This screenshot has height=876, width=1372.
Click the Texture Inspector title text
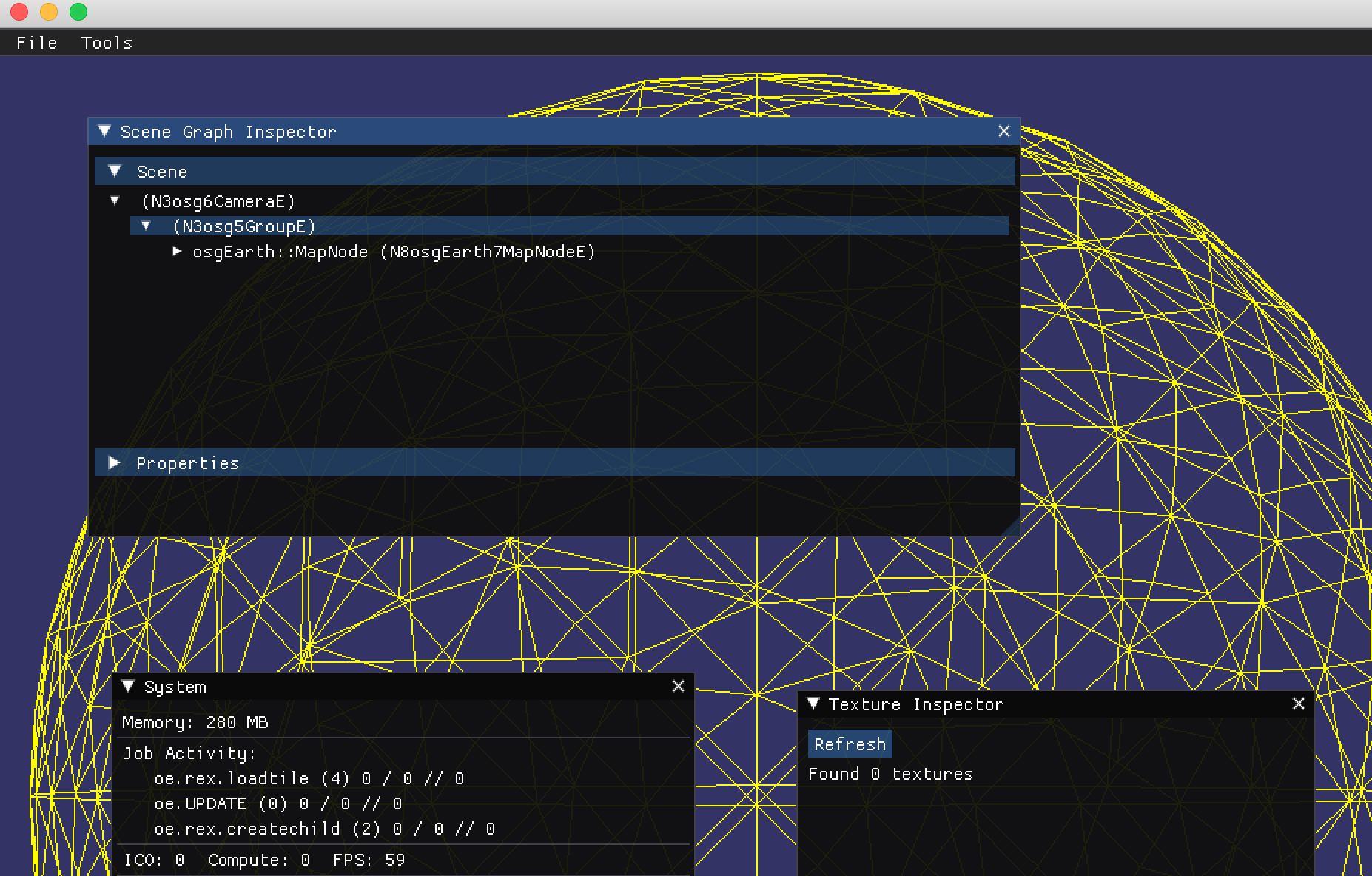pos(916,704)
